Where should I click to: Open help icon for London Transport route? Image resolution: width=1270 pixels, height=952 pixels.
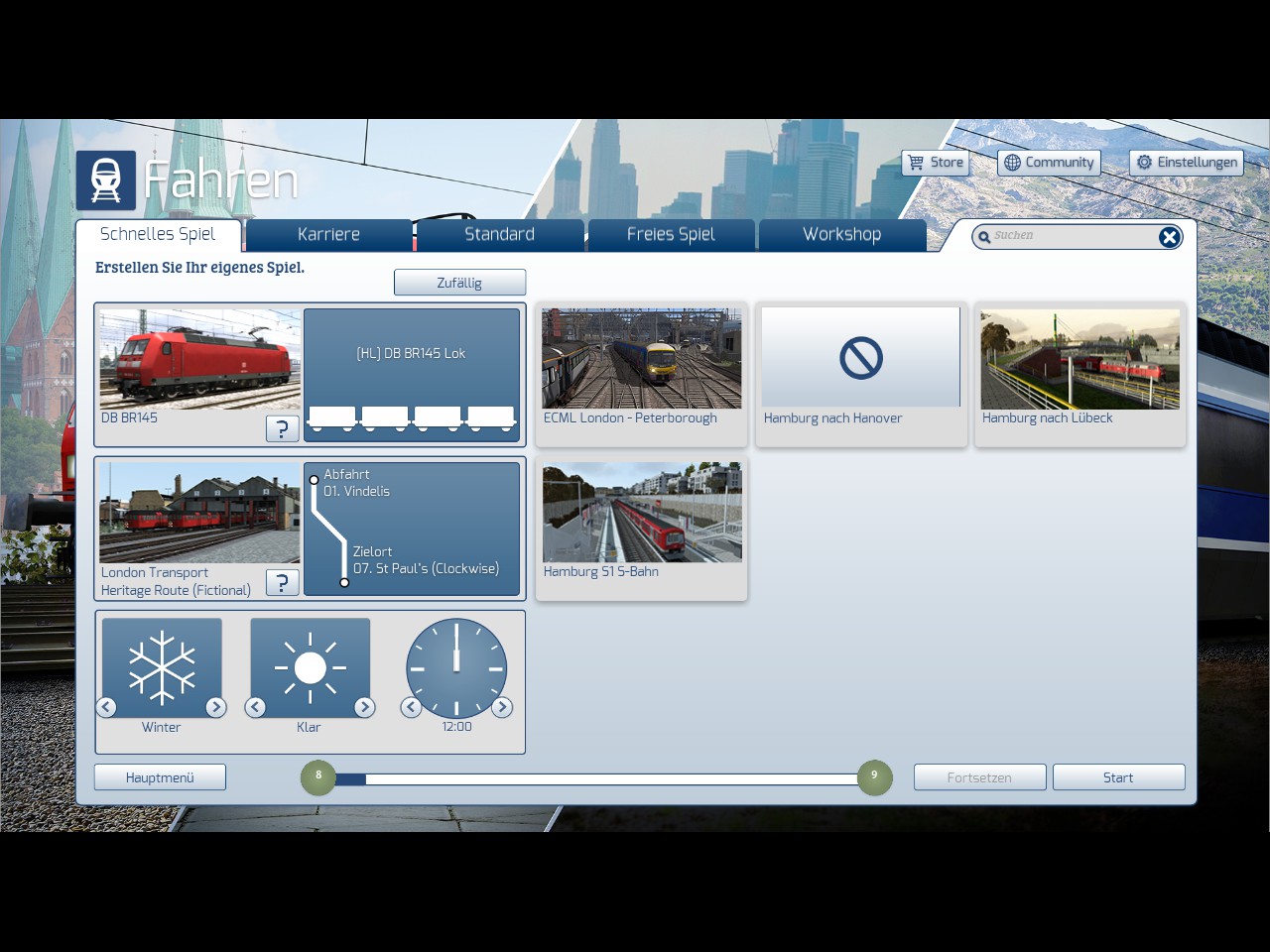282,582
